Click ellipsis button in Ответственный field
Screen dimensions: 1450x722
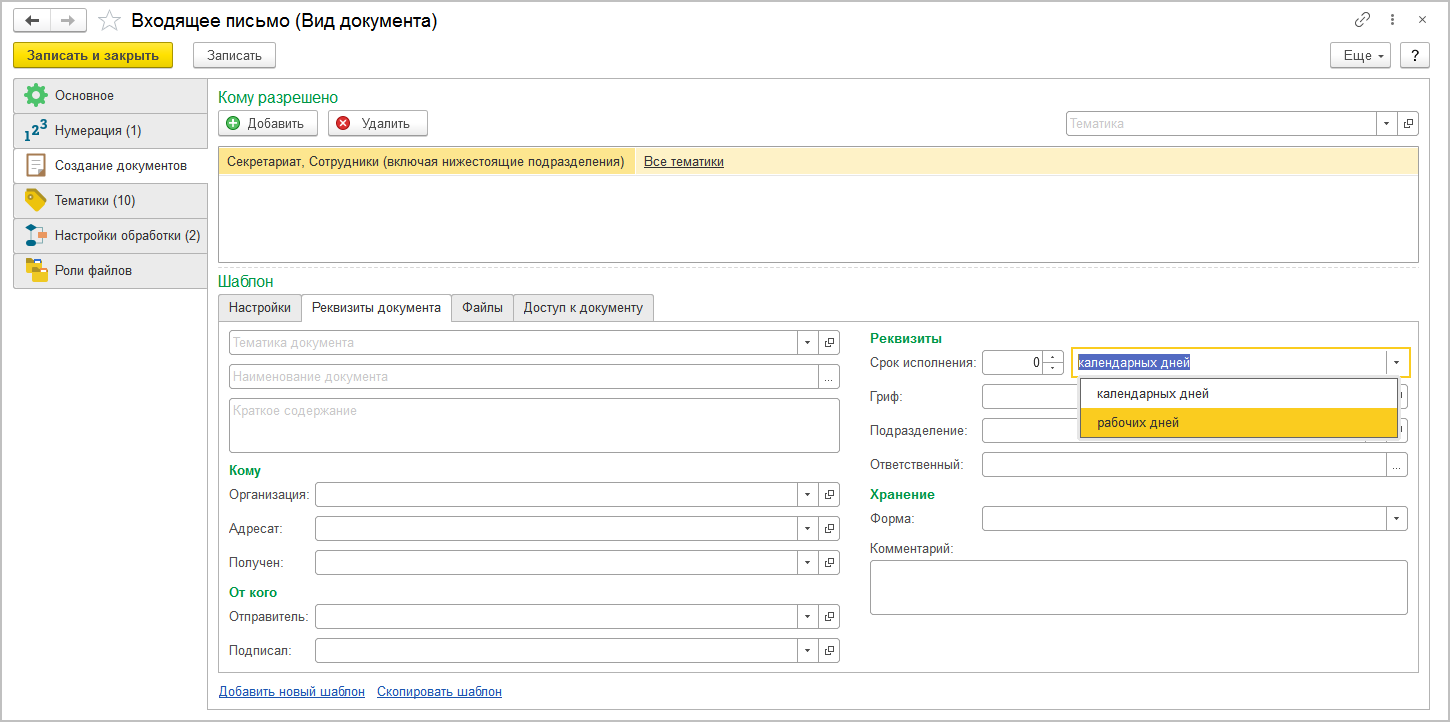pyautogui.click(x=1397, y=465)
